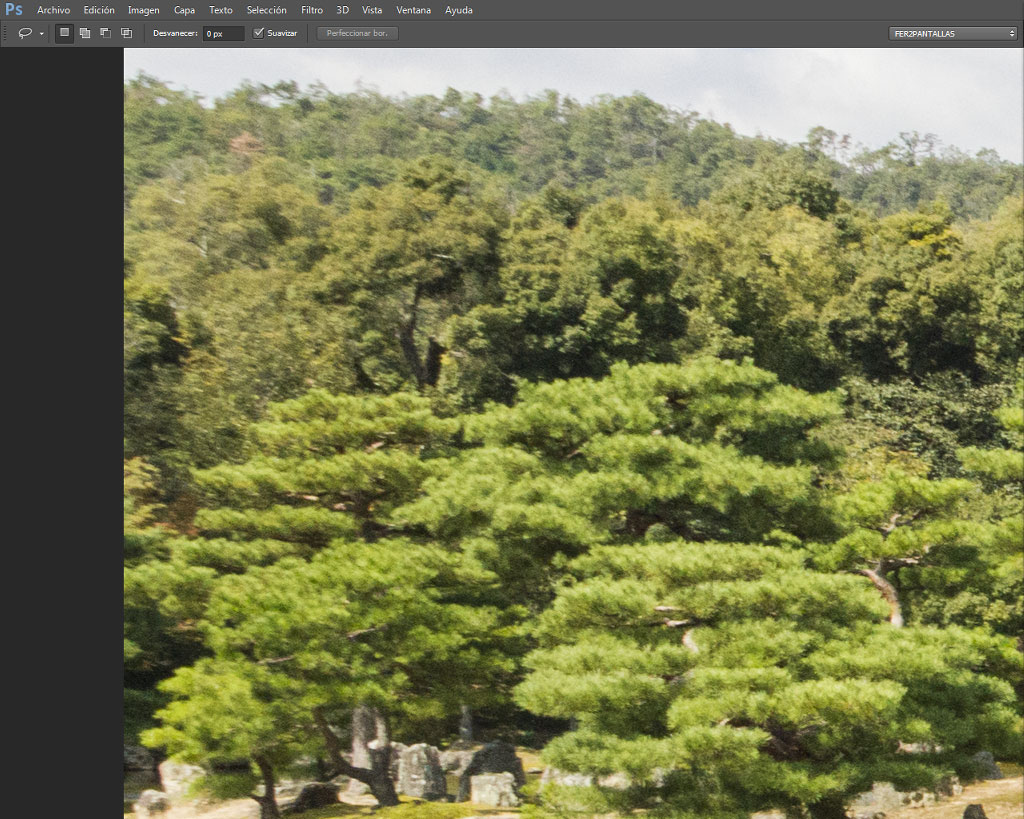
Task: Click the Perfeccionar bor. button
Action: [357, 33]
